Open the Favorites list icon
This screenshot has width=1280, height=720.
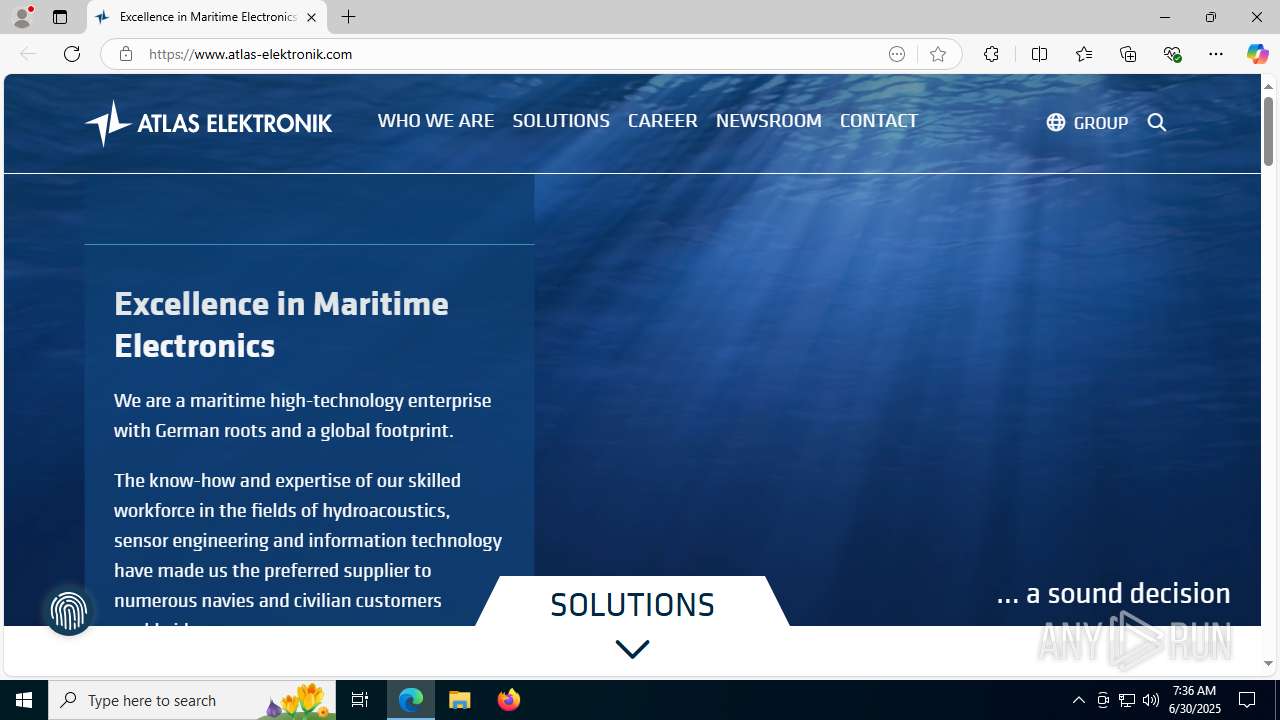1083,54
